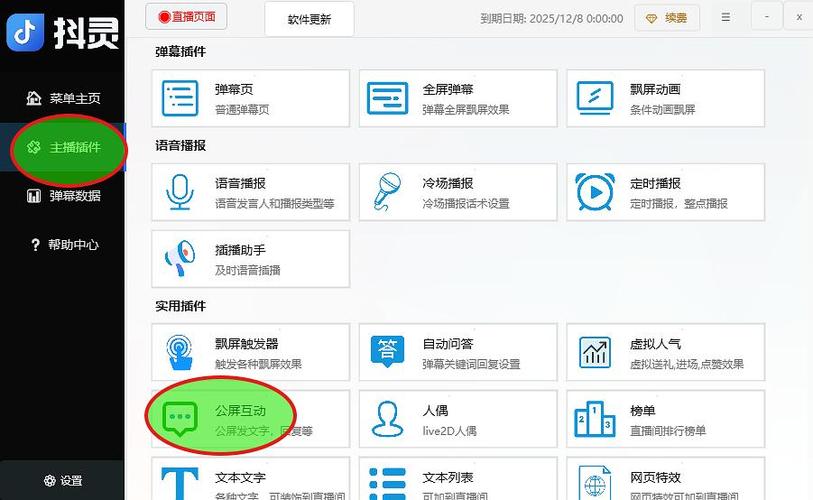Open the 弹幕页 普通弹幕页 card
The height and width of the screenshot is (500, 813).
[x=250, y=98]
